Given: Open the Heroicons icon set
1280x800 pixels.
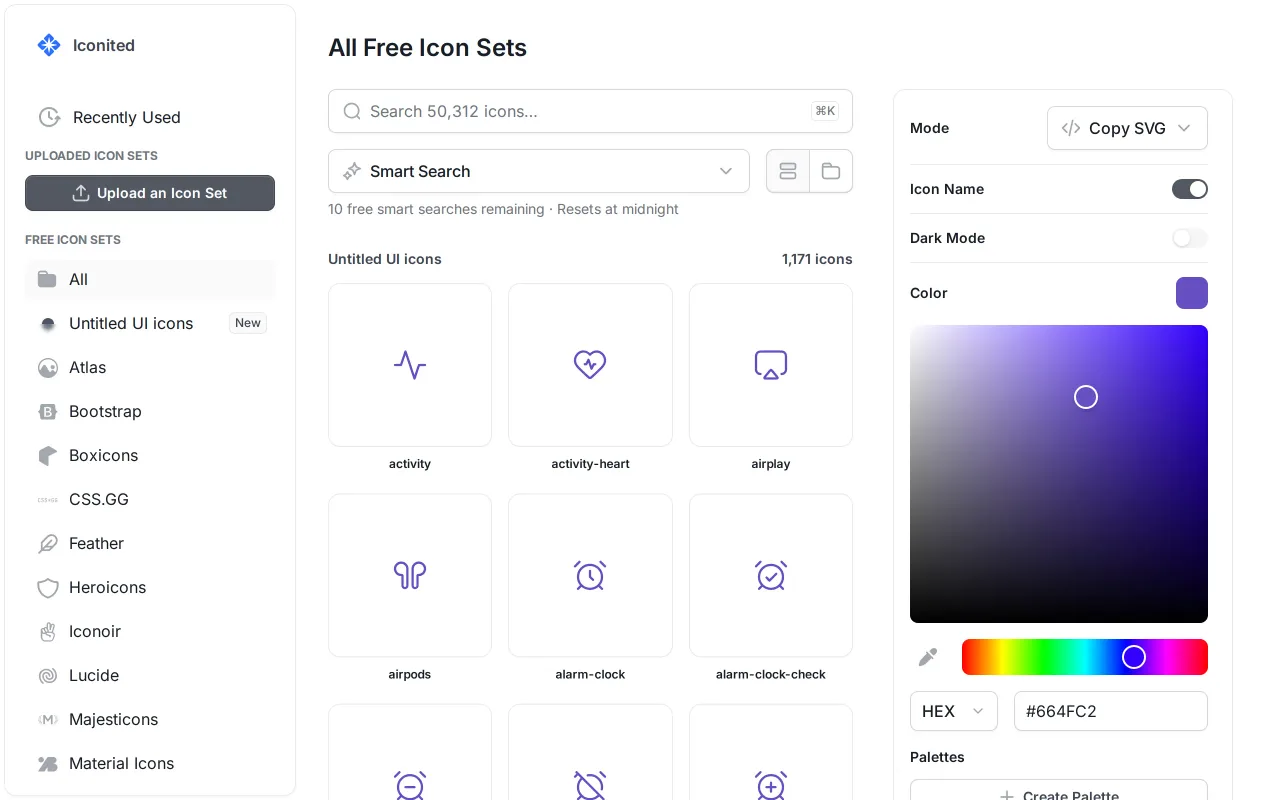Looking at the screenshot, I should point(150,587).
